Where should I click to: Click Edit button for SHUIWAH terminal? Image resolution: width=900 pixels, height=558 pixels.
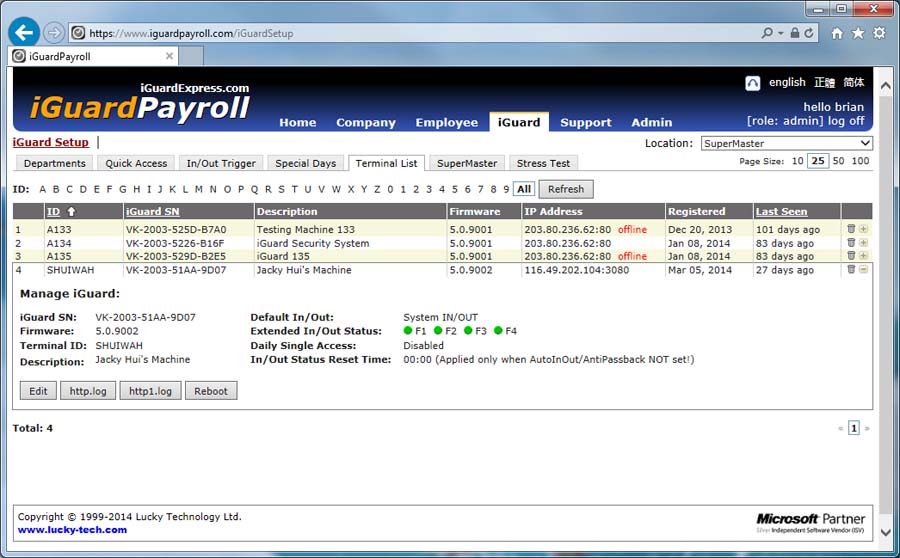click(x=38, y=391)
